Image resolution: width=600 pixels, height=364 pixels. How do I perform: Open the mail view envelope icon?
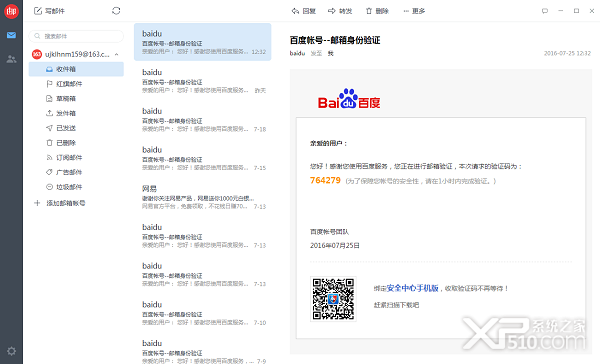click(11, 35)
